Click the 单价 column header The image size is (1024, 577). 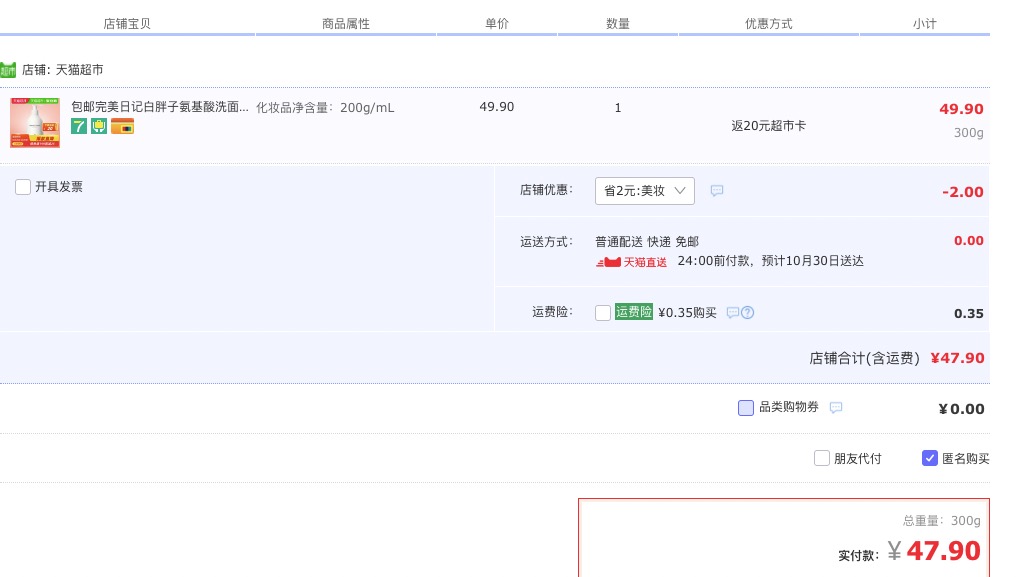[496, 23]
